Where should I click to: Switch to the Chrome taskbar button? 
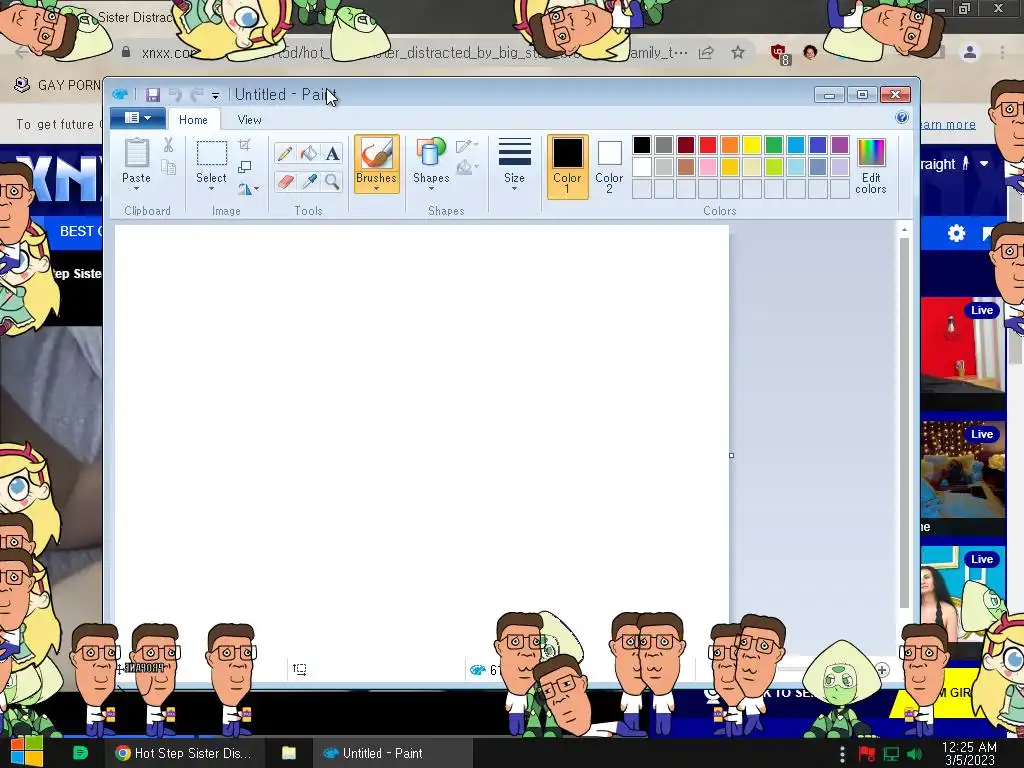coord(184,753)
